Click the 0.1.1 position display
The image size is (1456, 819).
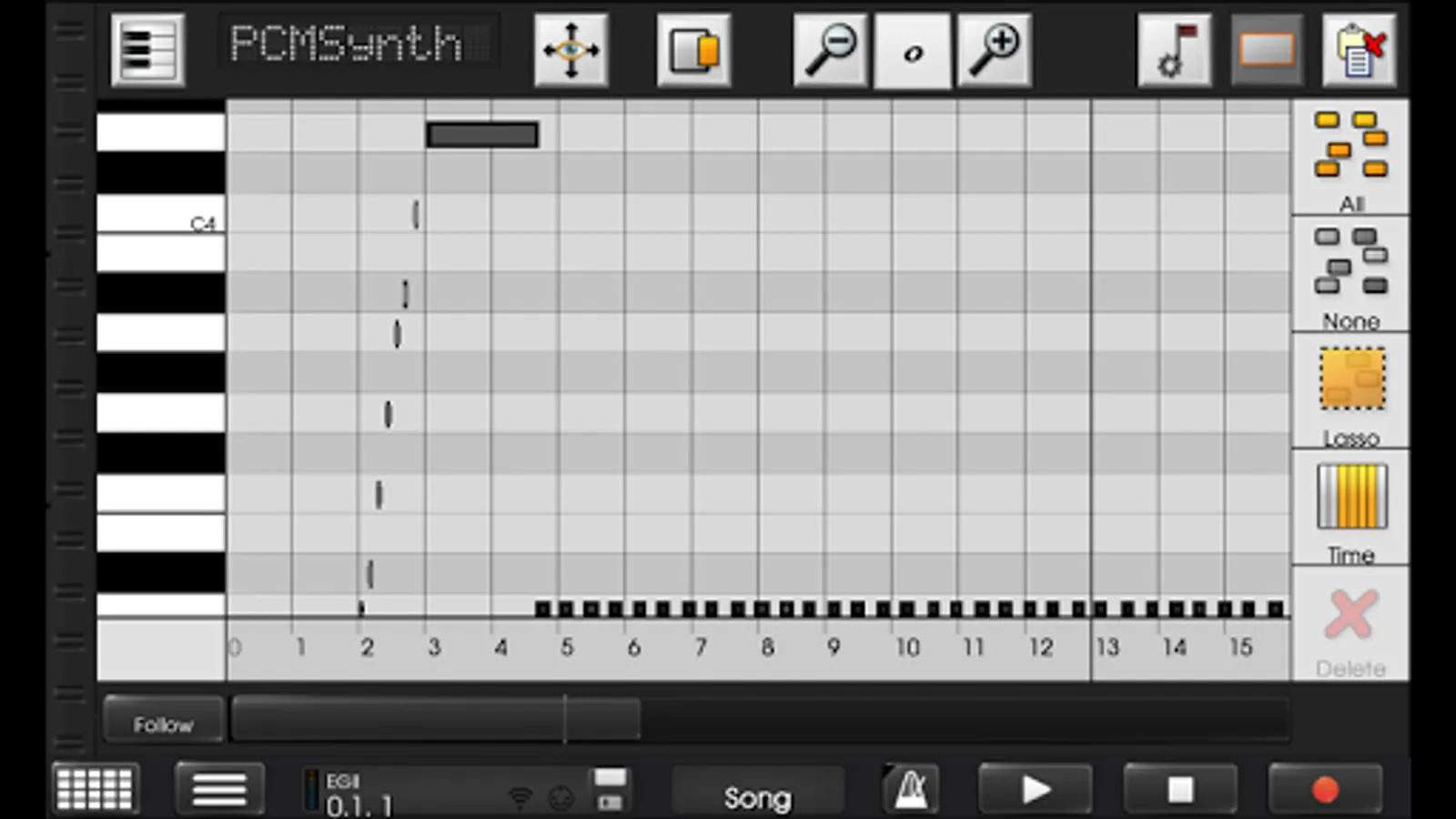[359, 805]
